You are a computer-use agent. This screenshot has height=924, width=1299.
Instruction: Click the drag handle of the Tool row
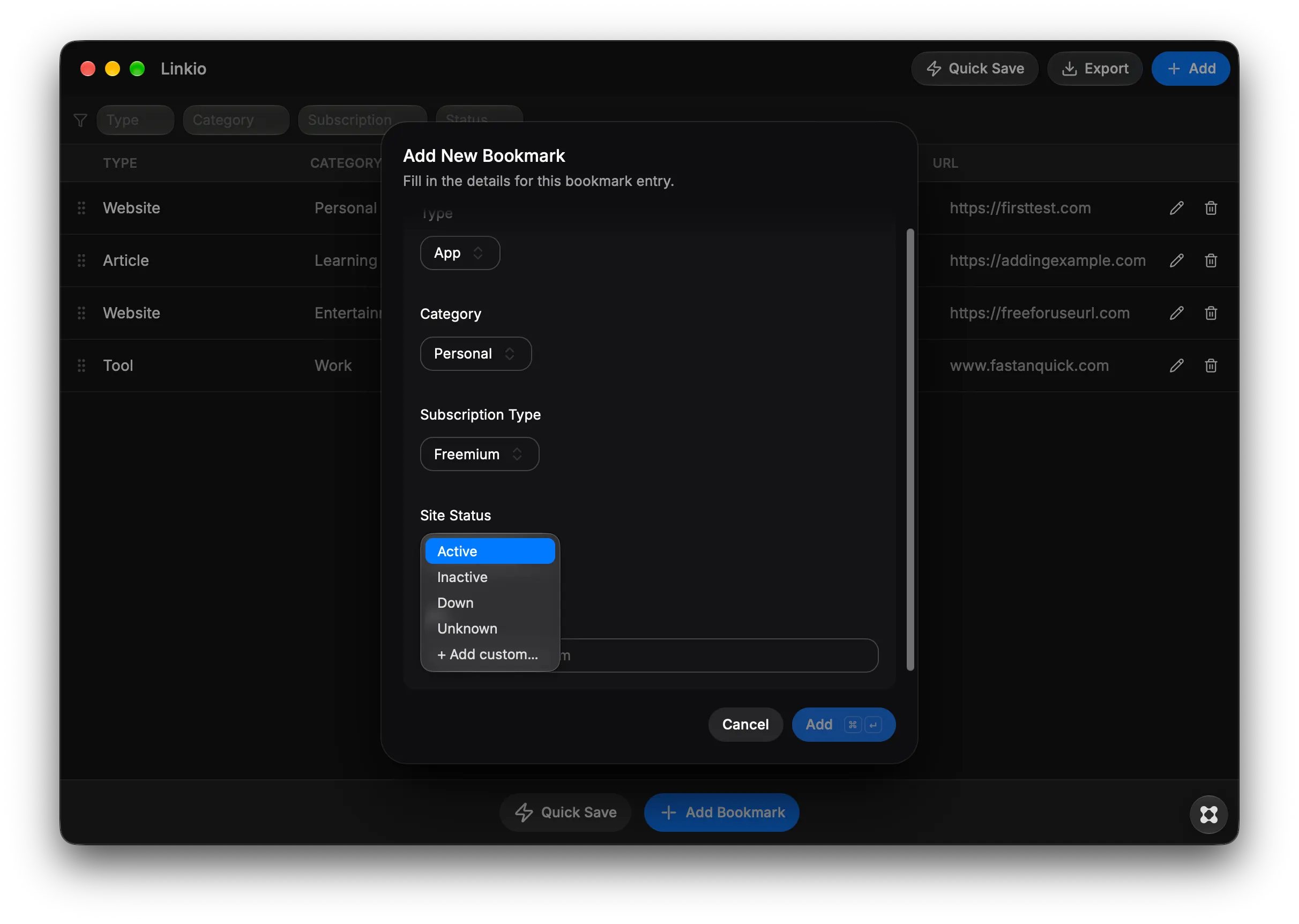[x=81, y=366]
